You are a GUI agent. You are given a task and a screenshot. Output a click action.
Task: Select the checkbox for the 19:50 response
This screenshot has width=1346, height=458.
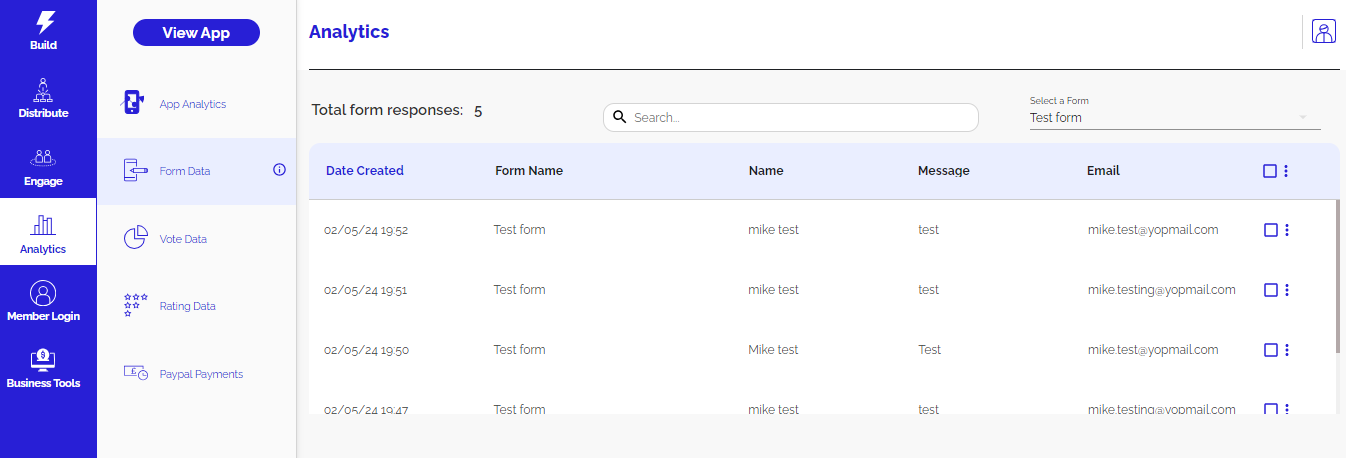(x=1271, y=350)
